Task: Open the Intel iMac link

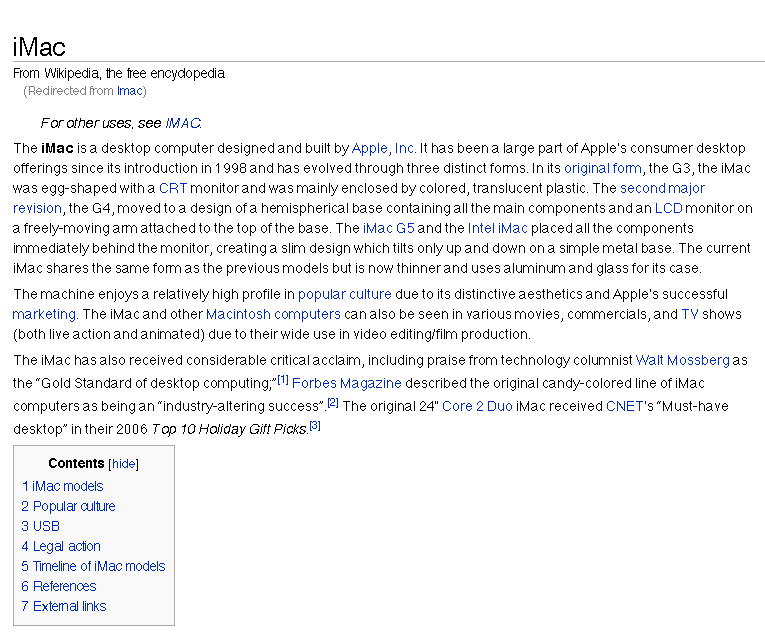Action: pyautogui.click(x=498, y=228)
